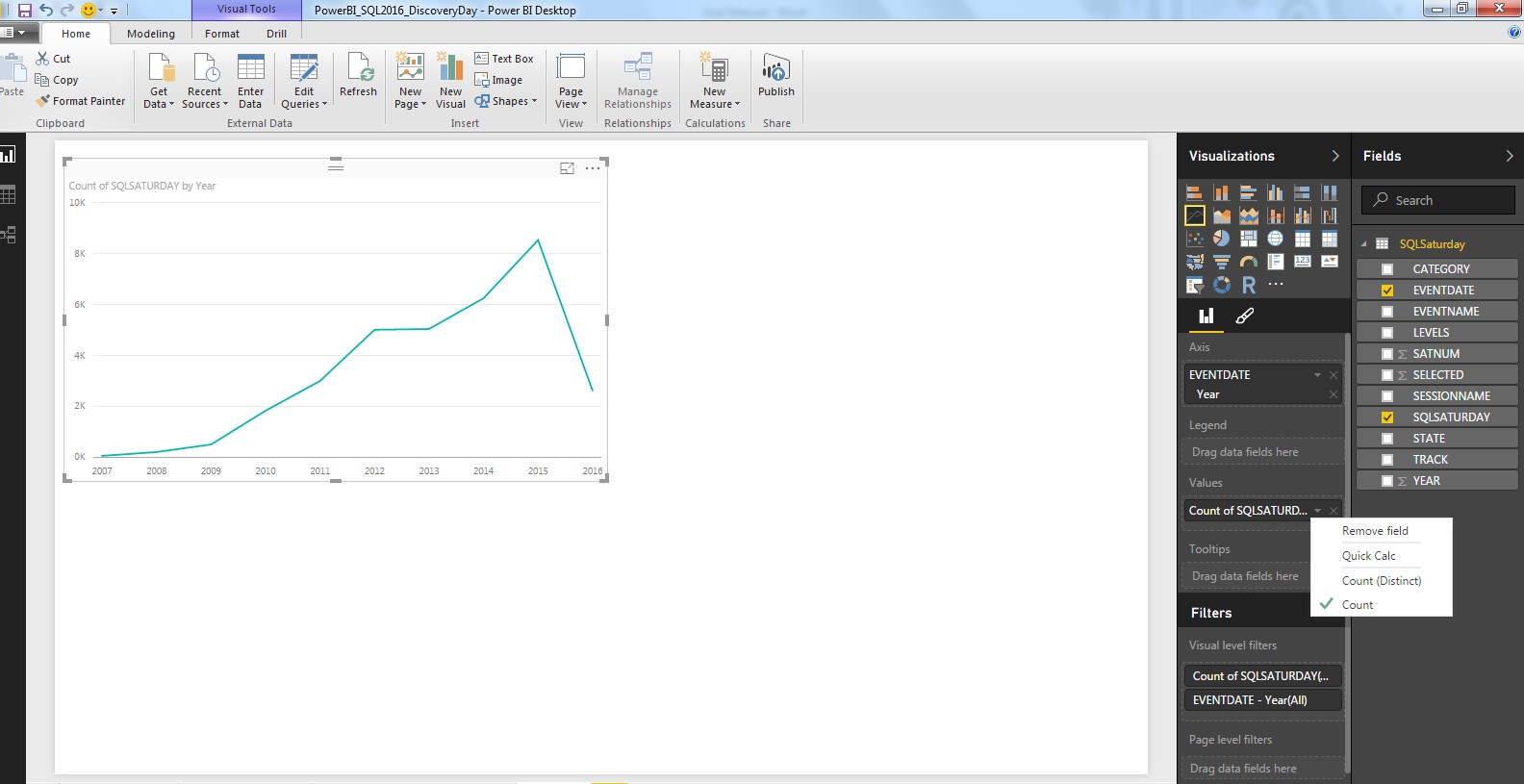Insert a Text Box
The height and width of the screenshot is (784, 1524).
[x=504, y=59]
